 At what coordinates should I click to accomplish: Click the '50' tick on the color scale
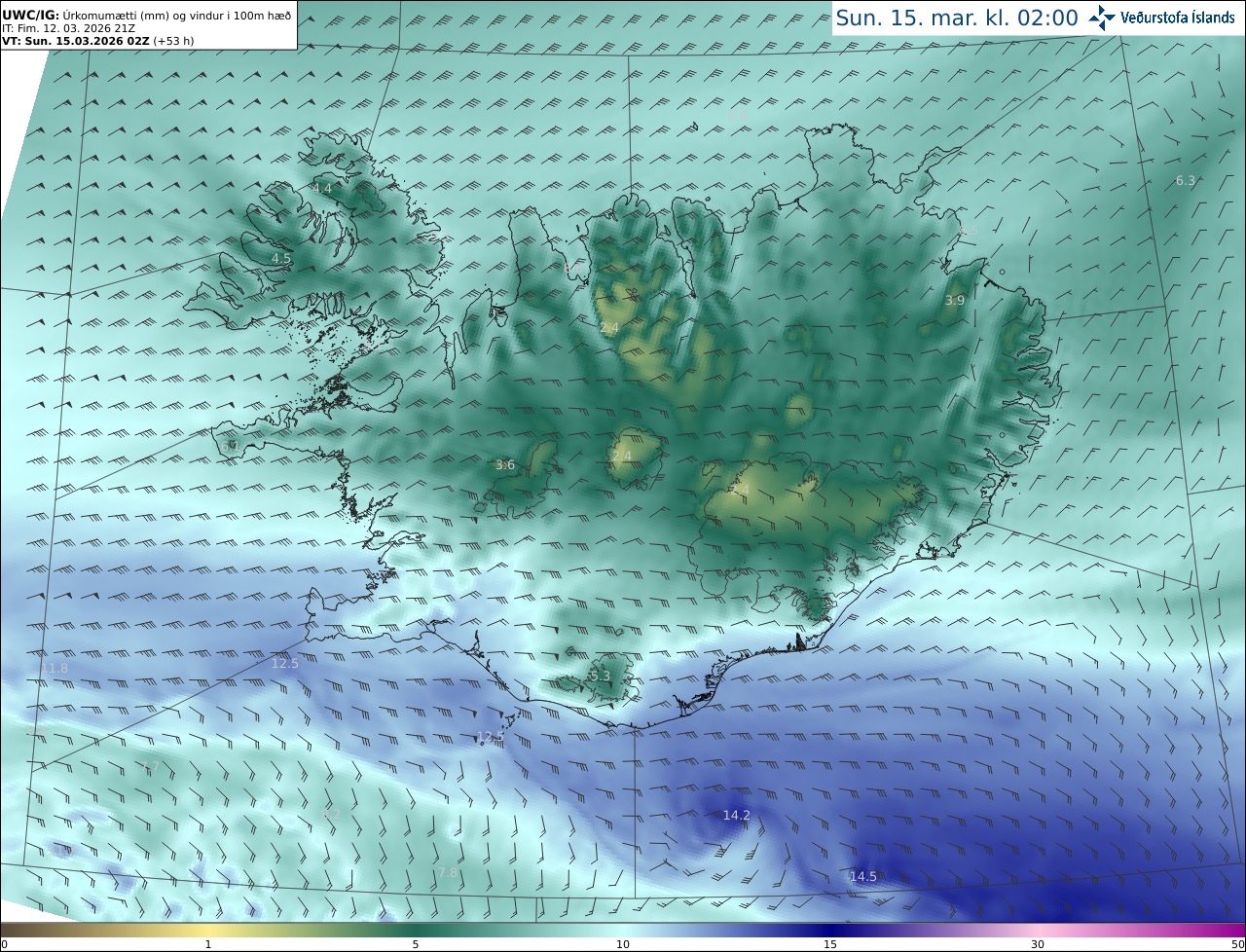point(1237,944)
